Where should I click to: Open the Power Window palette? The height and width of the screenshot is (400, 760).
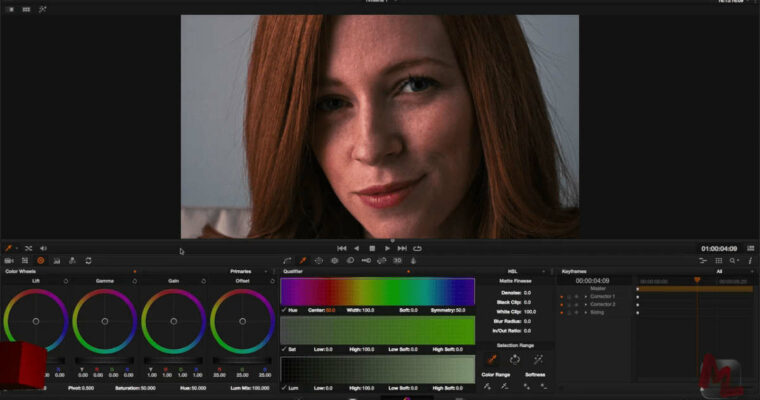coord(318,261)
